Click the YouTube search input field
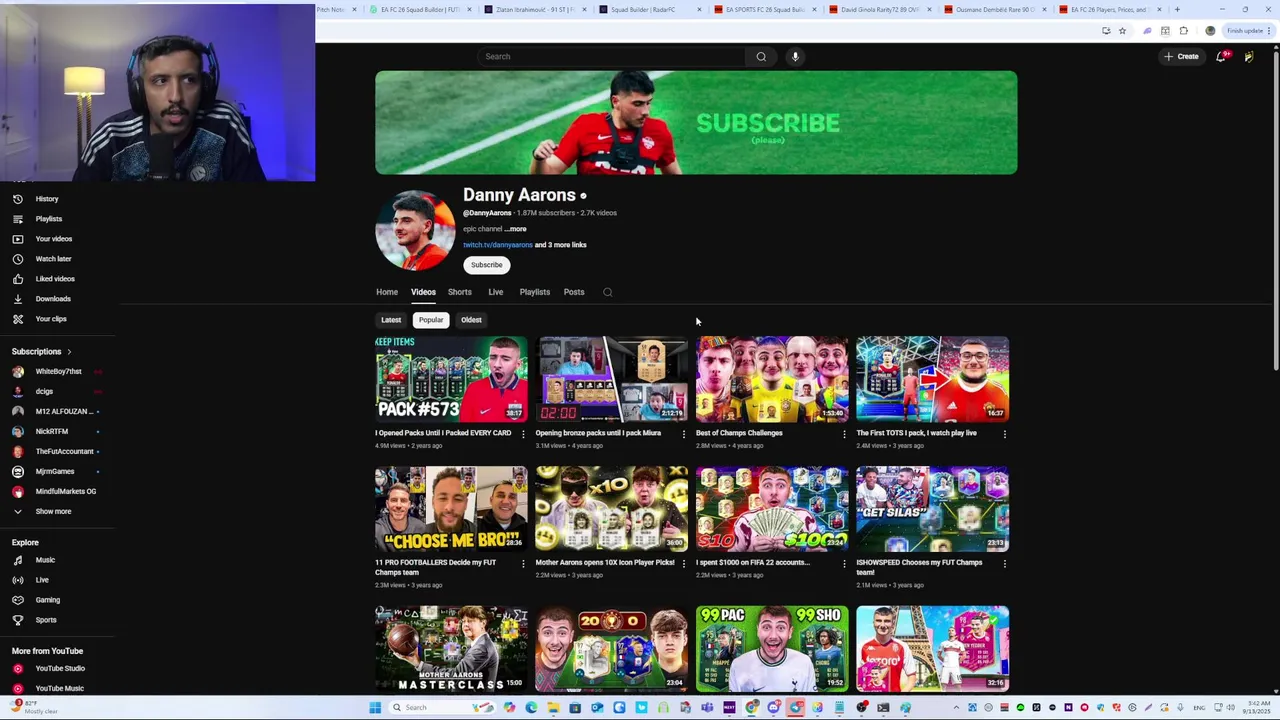The image size is (1280, 720). click(x=612, y=57)
